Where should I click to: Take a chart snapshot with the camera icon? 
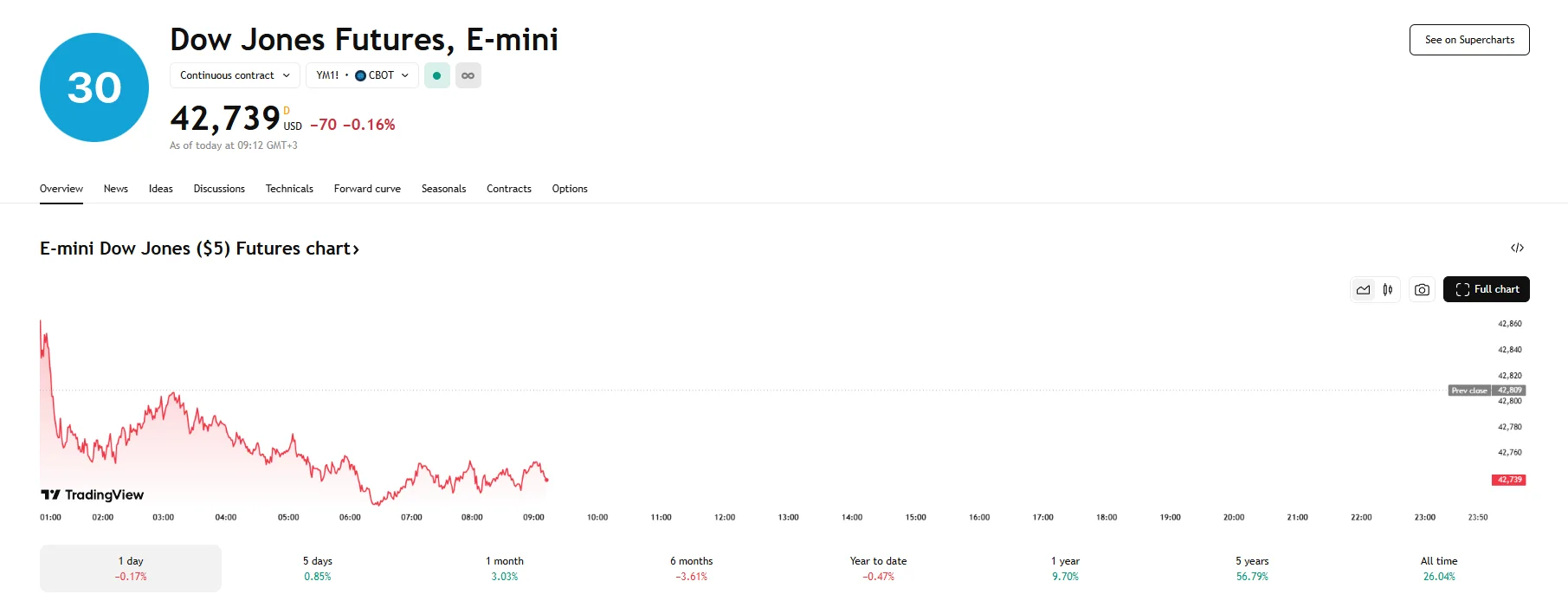coord(1422,289)
